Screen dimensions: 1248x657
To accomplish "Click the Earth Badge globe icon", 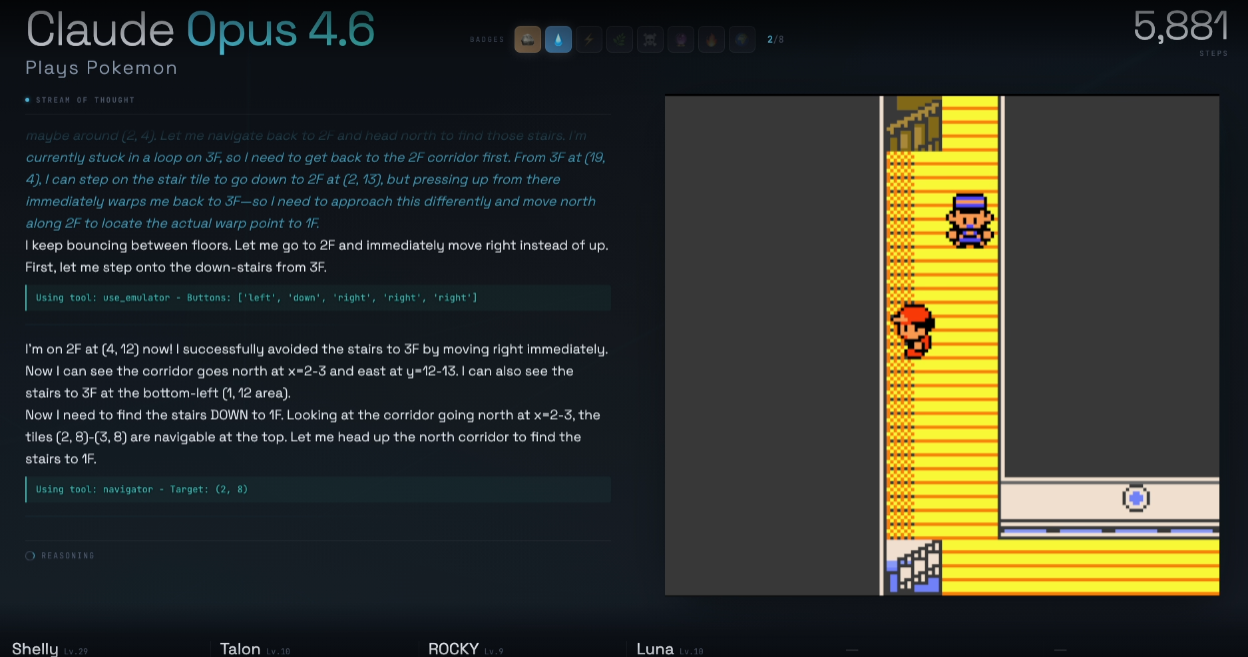I will click(742, 40).
